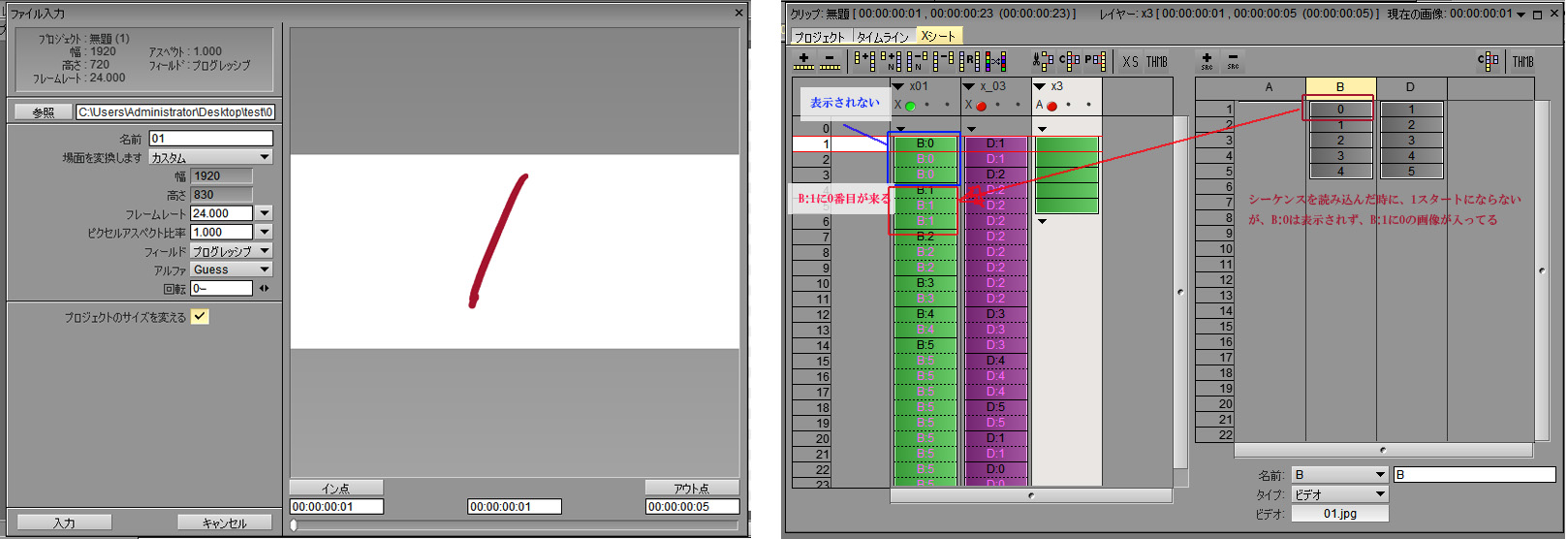Click the rename column R icon
The image size is (1568, 539).
point(969,61)
